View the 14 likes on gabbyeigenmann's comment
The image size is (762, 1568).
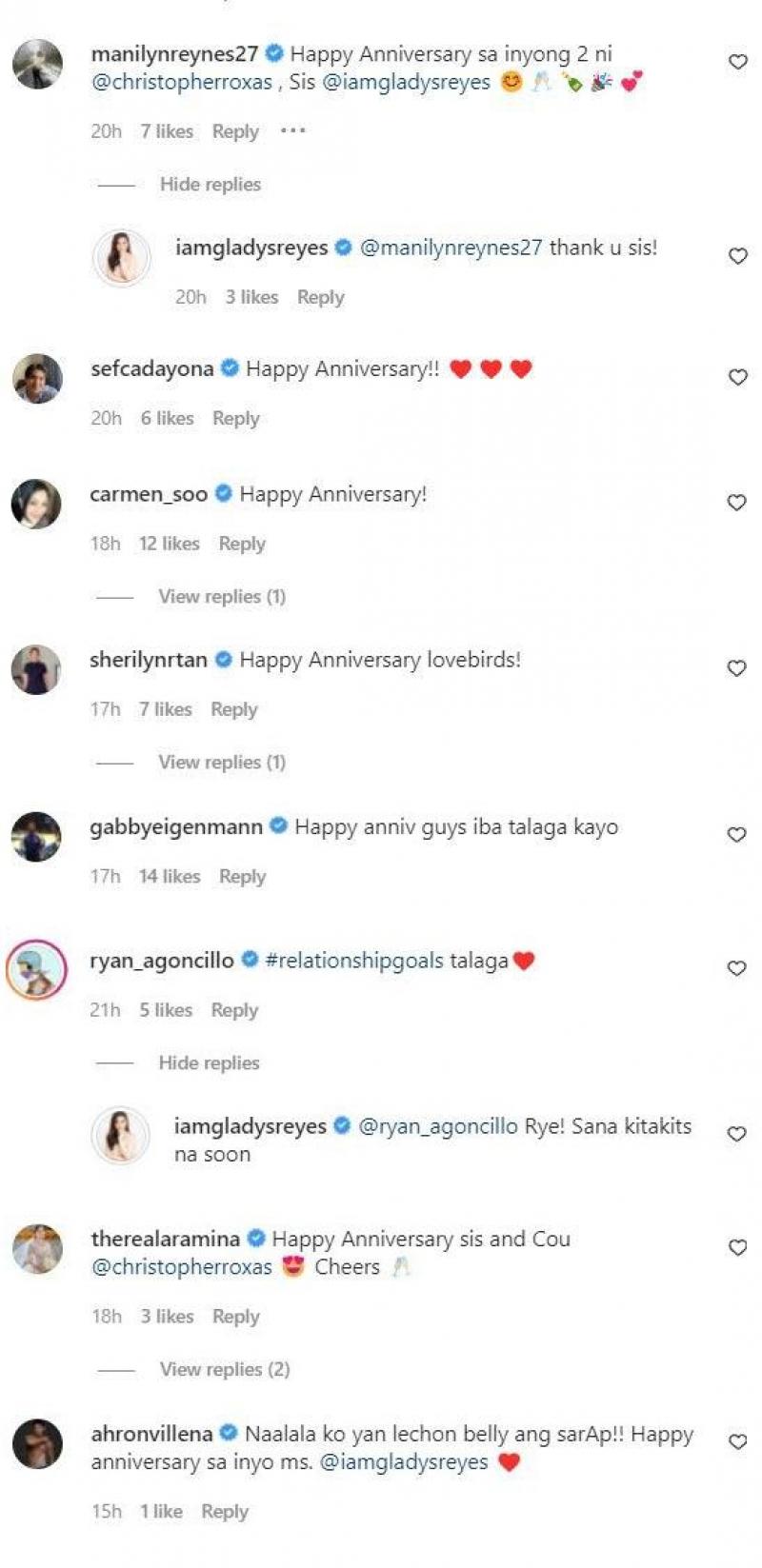[x=170, y=877]
